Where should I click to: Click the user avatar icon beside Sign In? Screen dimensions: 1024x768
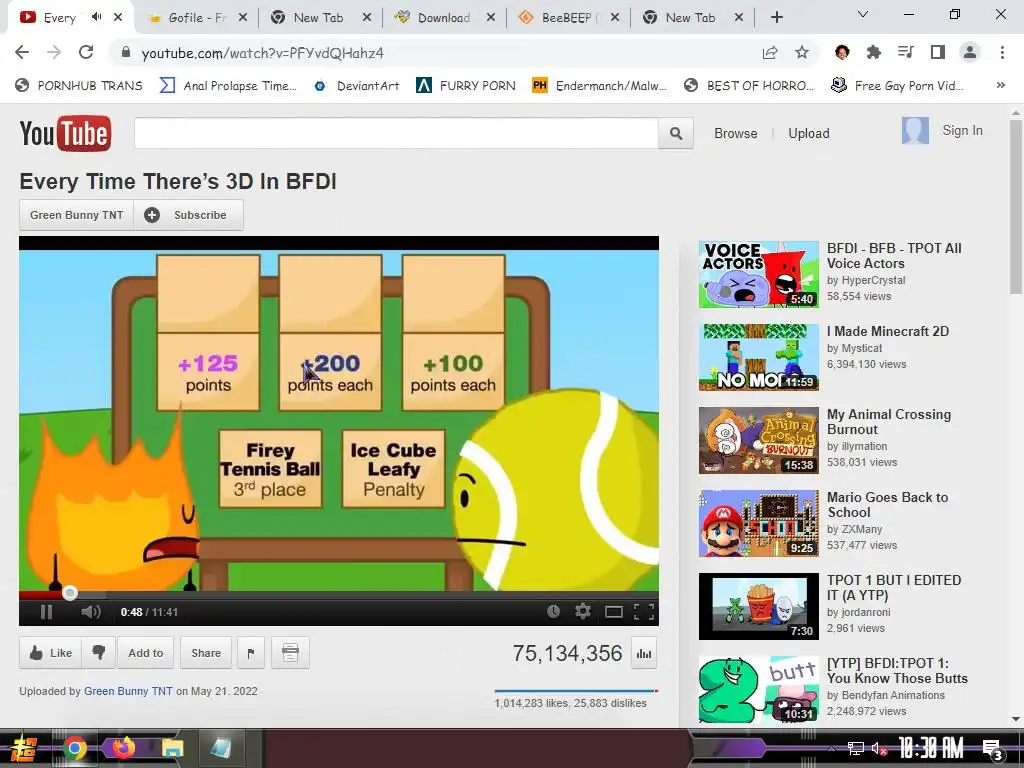915,131
